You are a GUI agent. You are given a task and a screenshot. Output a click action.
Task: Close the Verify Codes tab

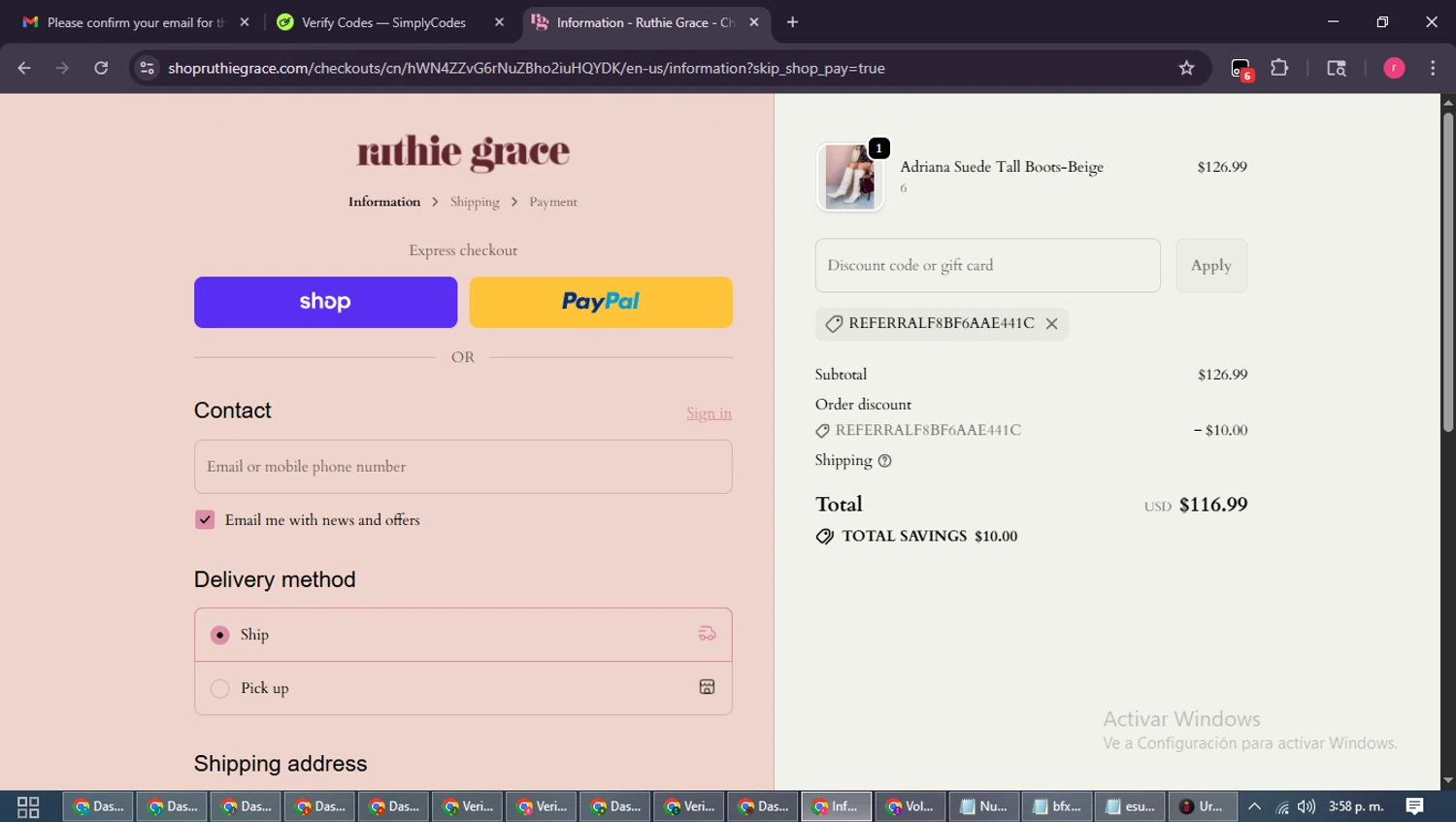[499, 22]
